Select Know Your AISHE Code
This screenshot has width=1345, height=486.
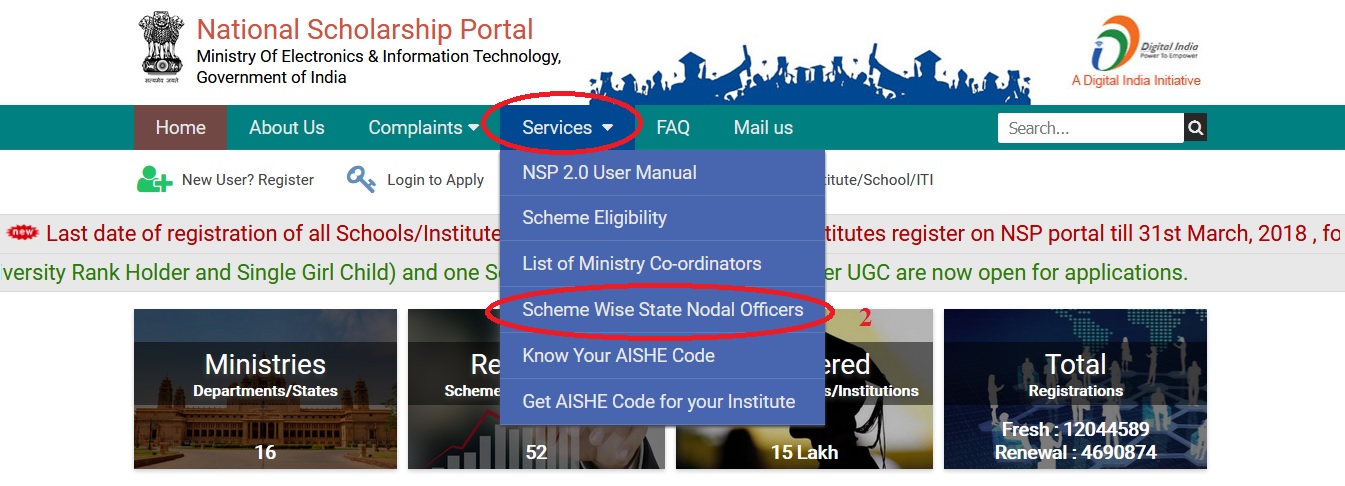pos(662,356)
